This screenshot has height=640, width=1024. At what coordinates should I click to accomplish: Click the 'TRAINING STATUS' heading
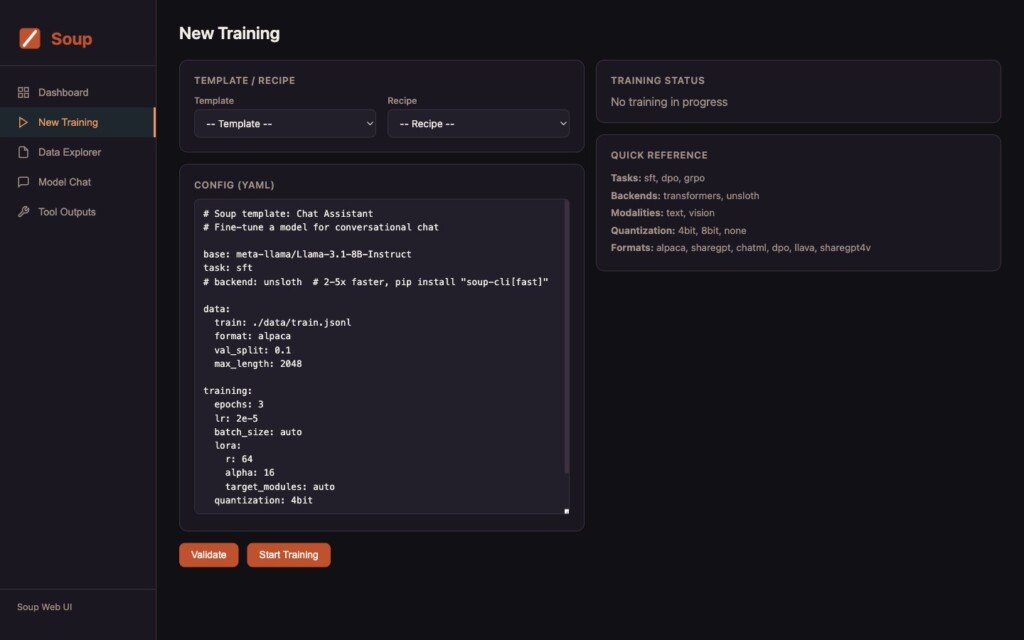(x=658, y=80)
